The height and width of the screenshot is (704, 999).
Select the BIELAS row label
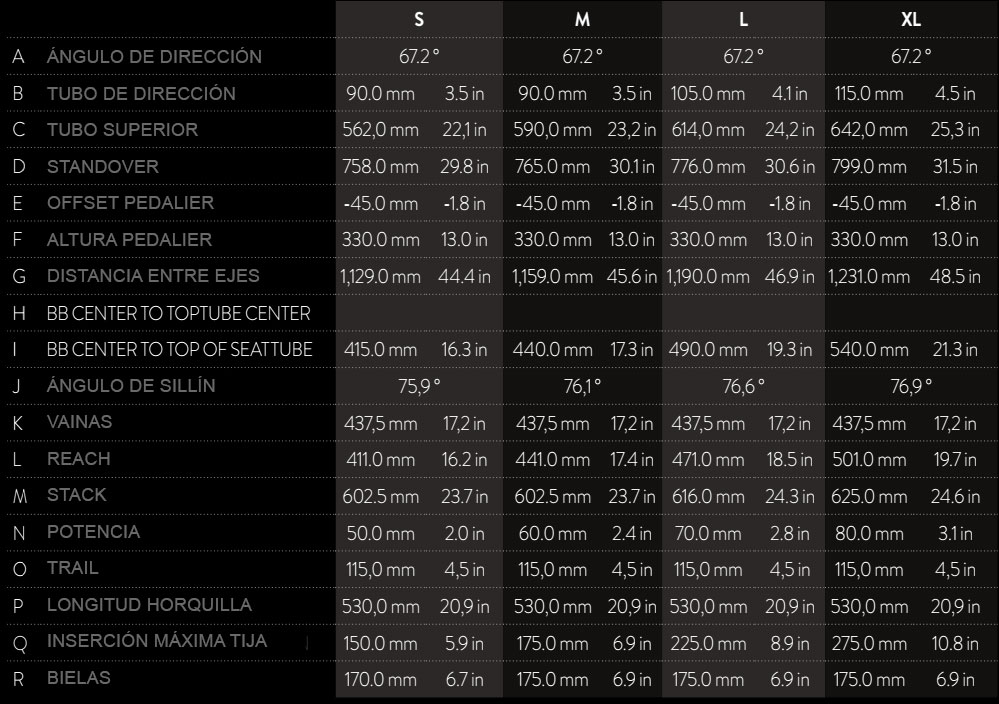(78, 678)
